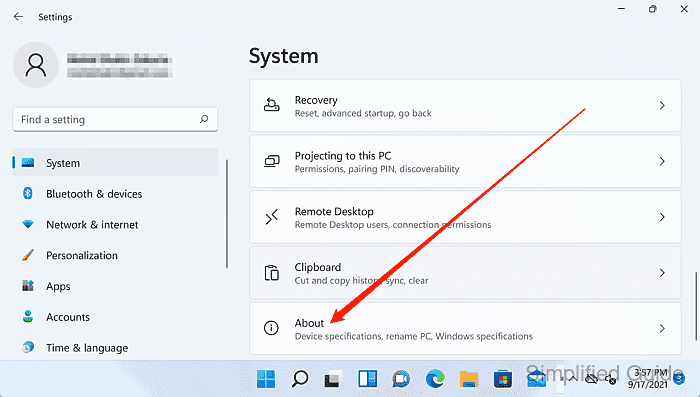Open the notification count badge
This screenshot has height=397, width=700.
click(679, 379)
